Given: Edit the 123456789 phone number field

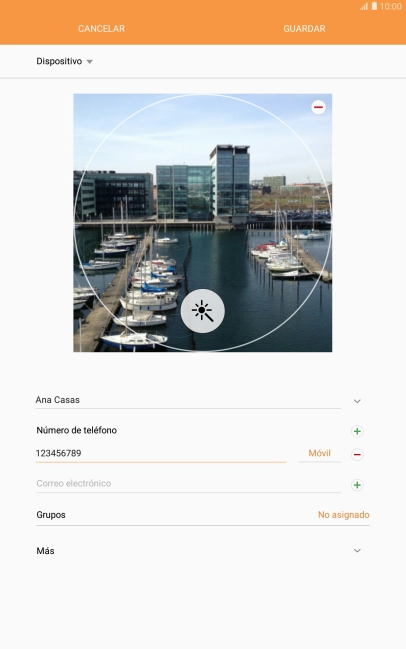Looking at the screenshot, I should [x=161, y=453].
